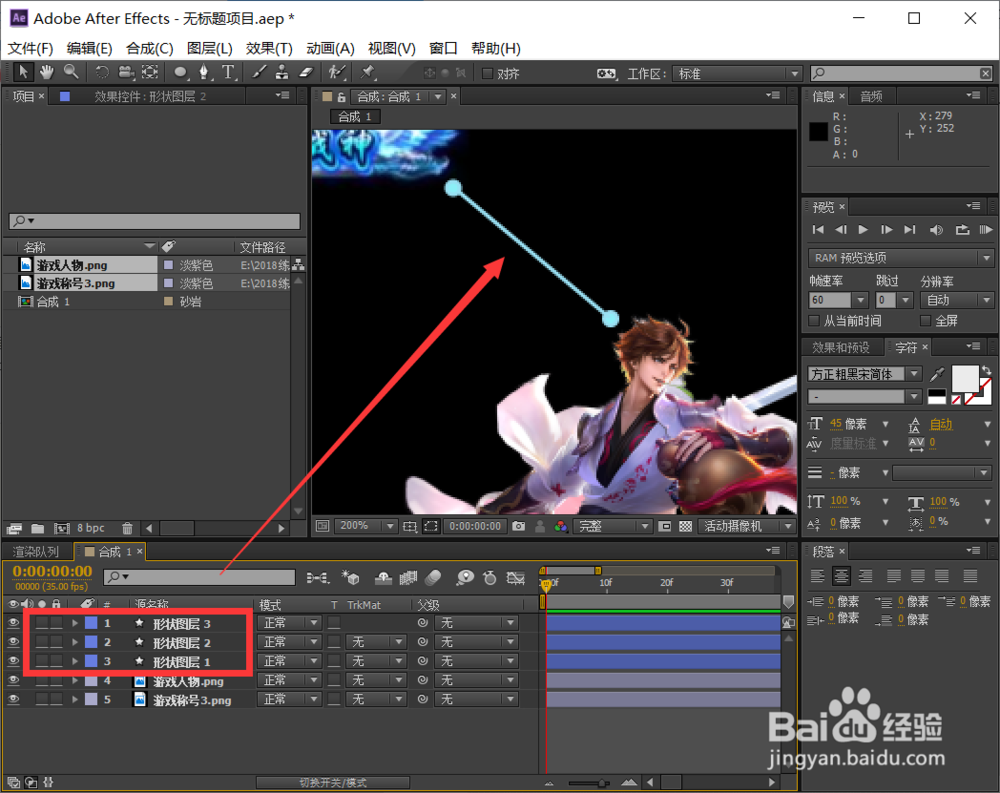Select the Unified Camera tool
This screenshot has width=1000, height=793.
(126, 72)
